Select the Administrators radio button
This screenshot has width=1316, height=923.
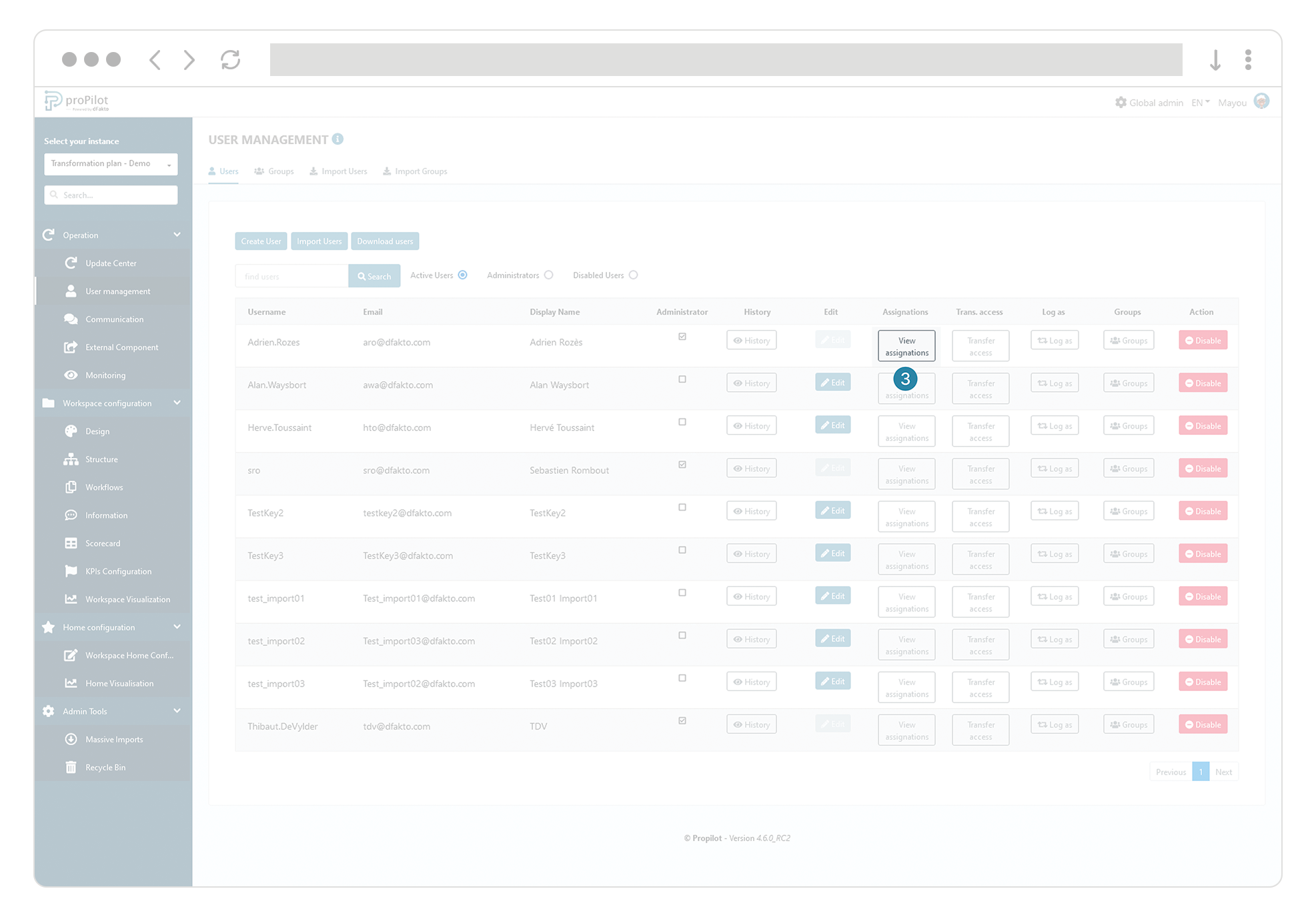[548, 275]
